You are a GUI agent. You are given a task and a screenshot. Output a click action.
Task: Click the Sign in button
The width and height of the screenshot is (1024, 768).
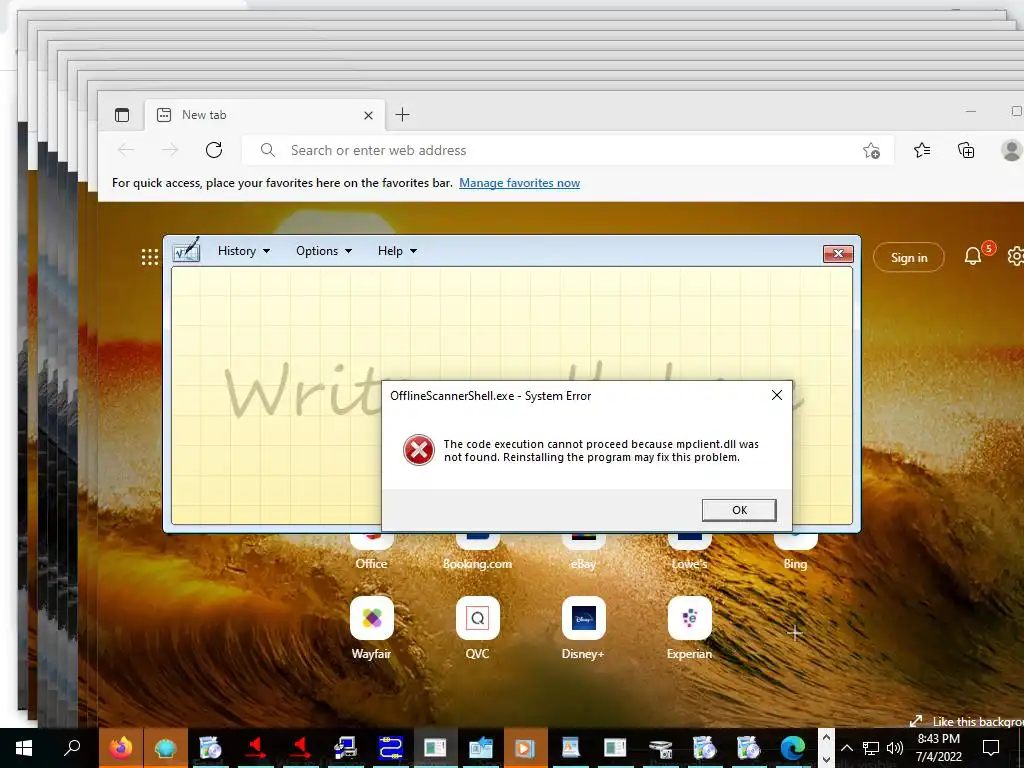(x=909, y=257)
